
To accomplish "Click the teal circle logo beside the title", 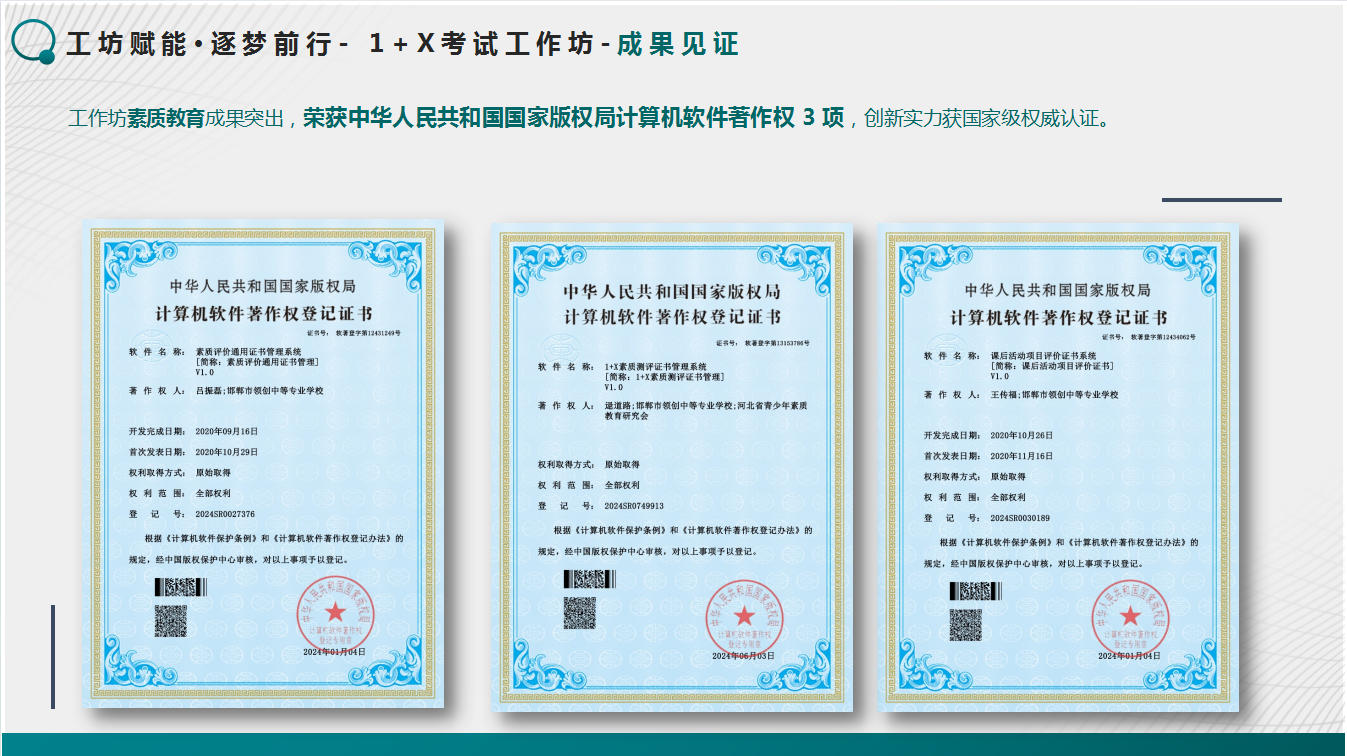I will [x=33, y=42].
